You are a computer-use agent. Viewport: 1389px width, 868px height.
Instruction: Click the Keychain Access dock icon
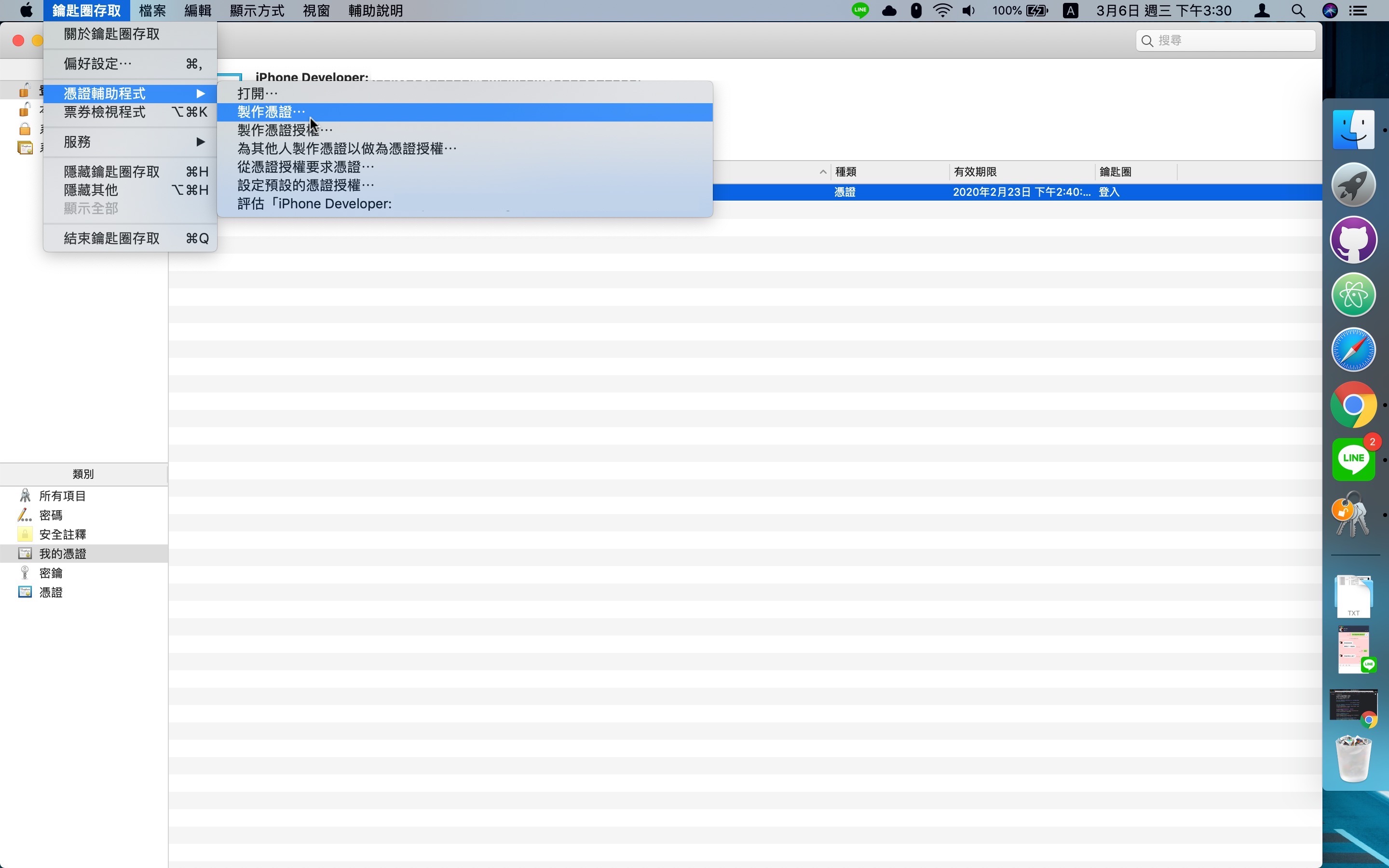pyautogui.click(x=1352, y=515)
